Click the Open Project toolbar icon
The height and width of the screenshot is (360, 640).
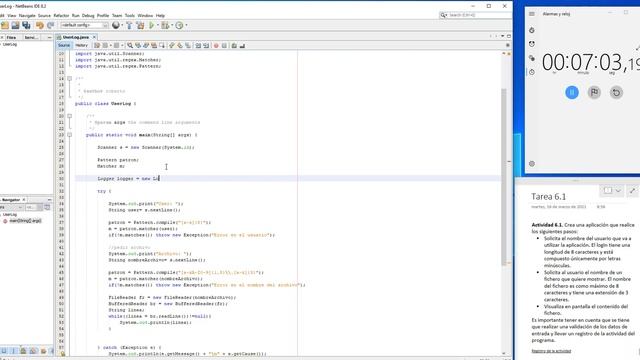(x=16, y=25)
